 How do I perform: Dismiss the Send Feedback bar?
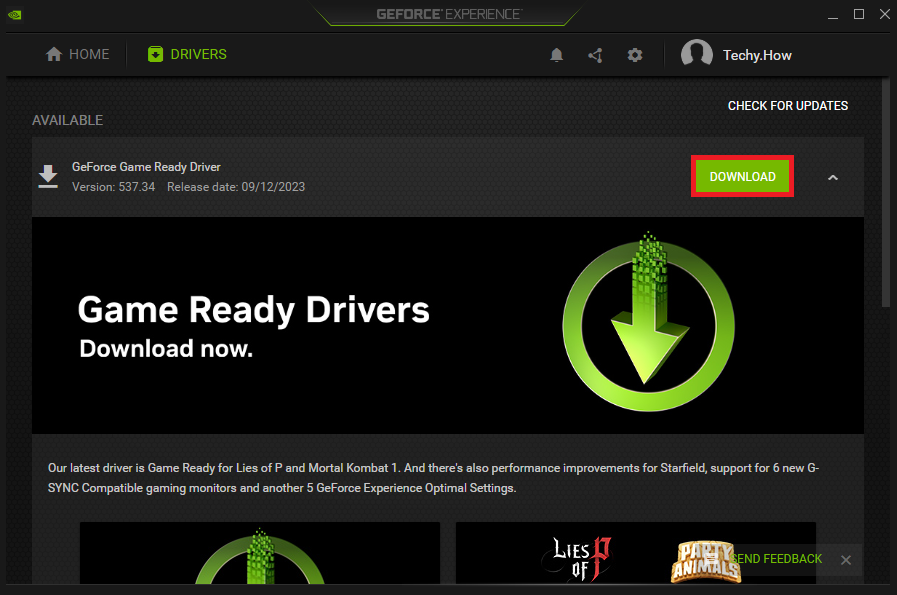(x=846, y=560)
